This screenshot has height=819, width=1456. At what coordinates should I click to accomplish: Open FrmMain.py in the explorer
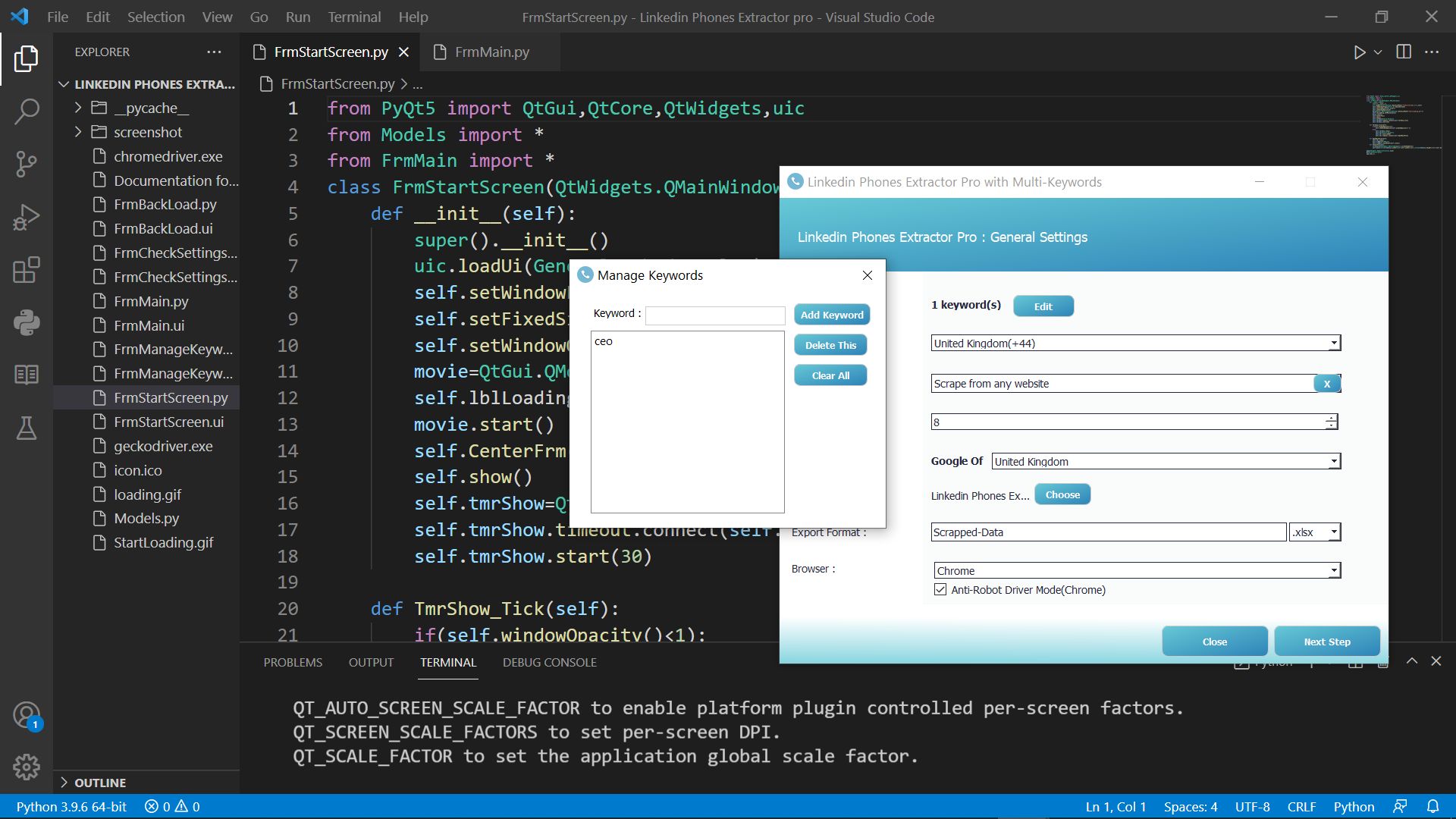[x=151, y=301]
